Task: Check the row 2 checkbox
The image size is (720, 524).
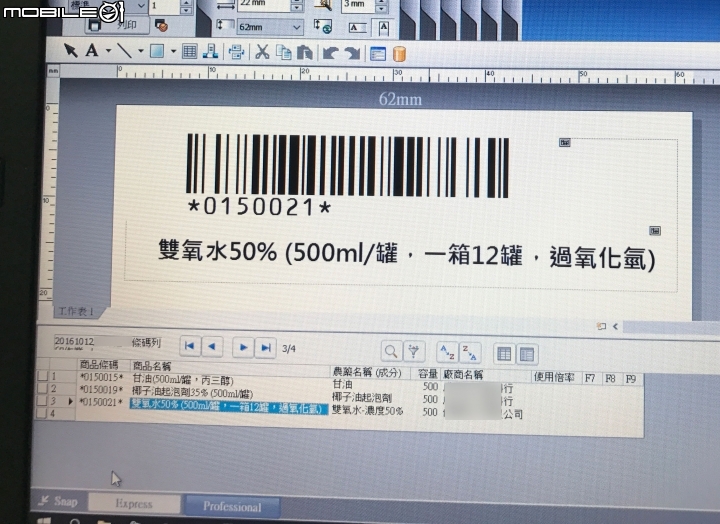Action: tap(43, 388)
